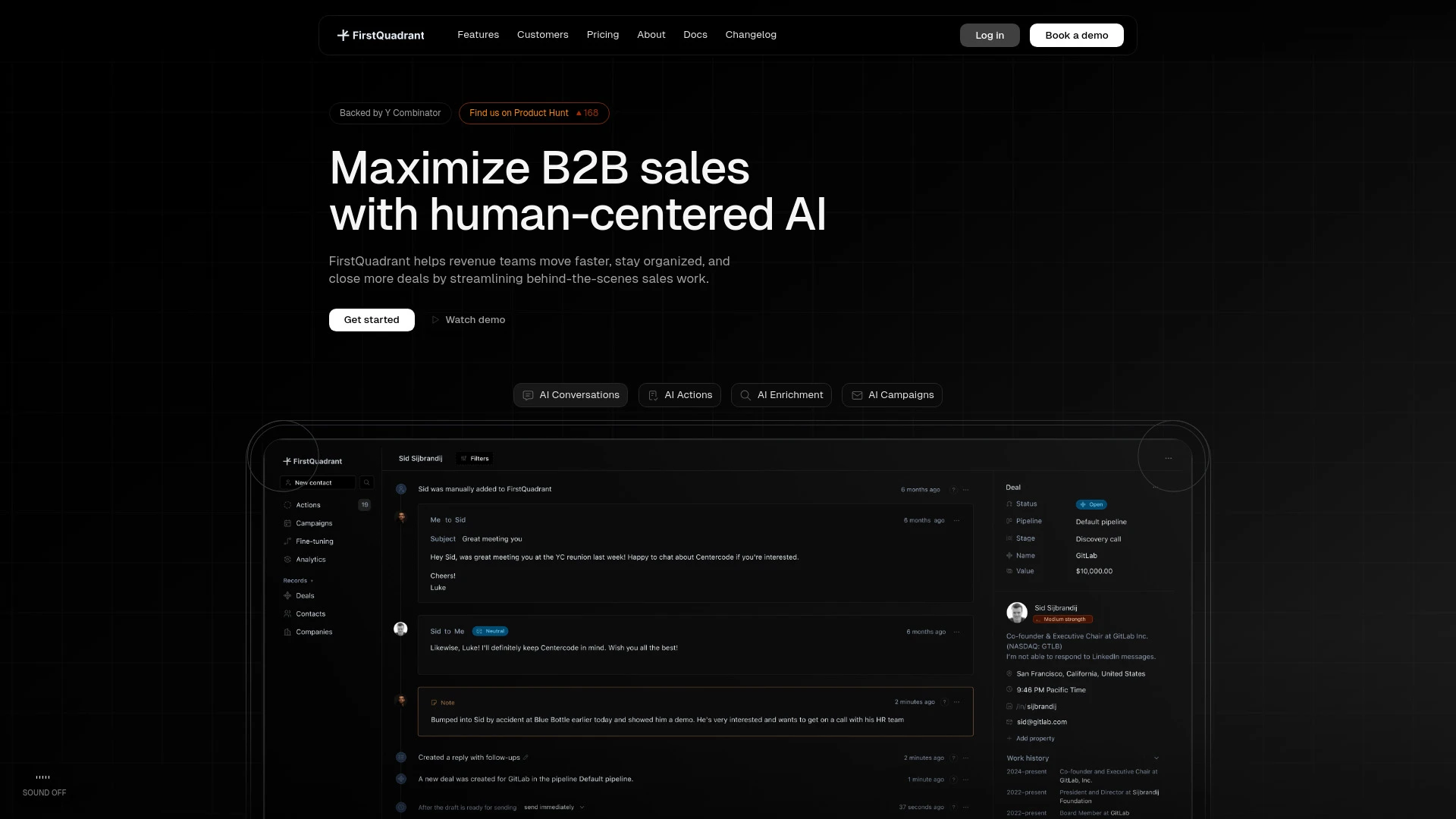
Task: Open Analytics in the sidebar
Action: (x=310, y=559)
